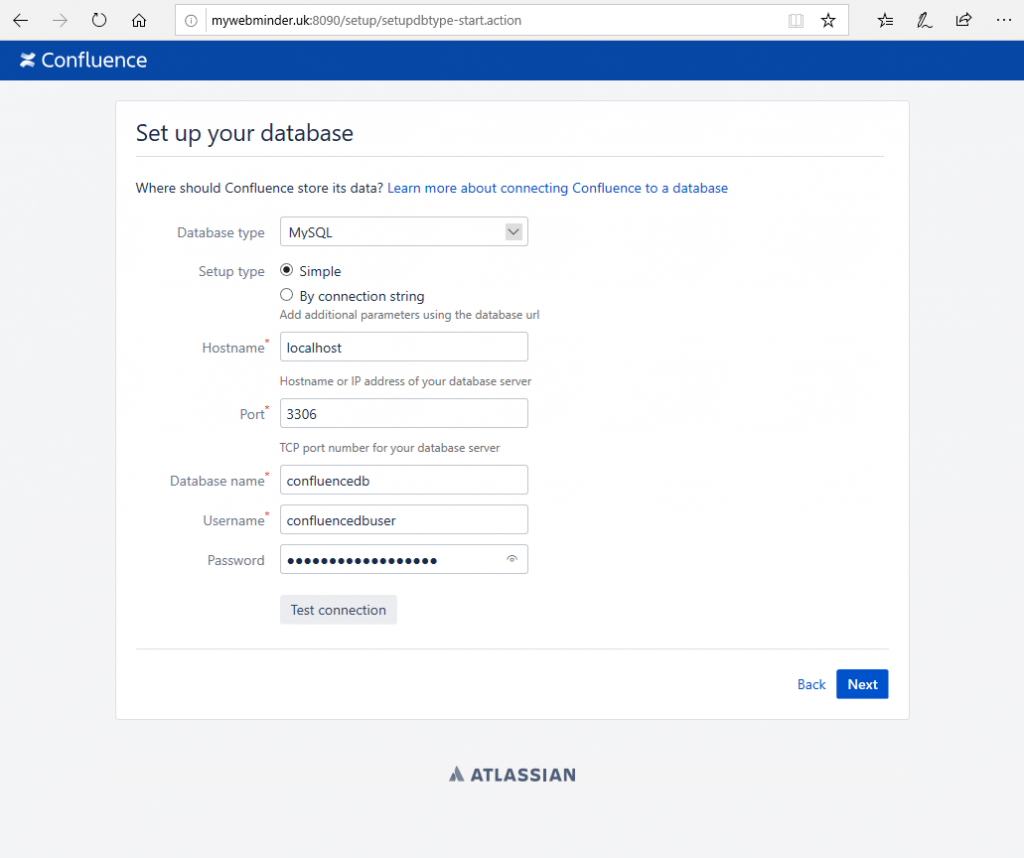Viewport: 1024px width, 858px height.
Task: Click the 'Add additional parameters' hint text
Action: [409, 315]
